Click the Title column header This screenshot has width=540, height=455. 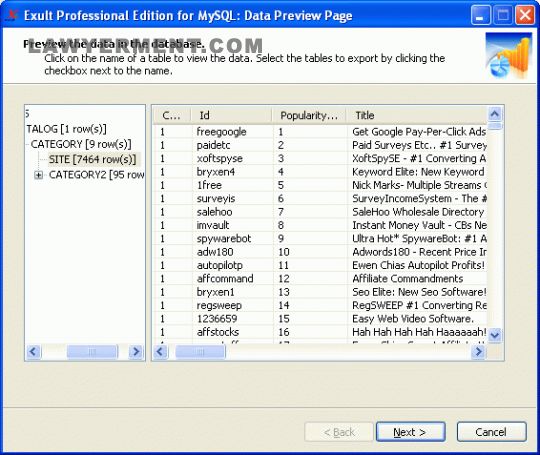point(417,115)
